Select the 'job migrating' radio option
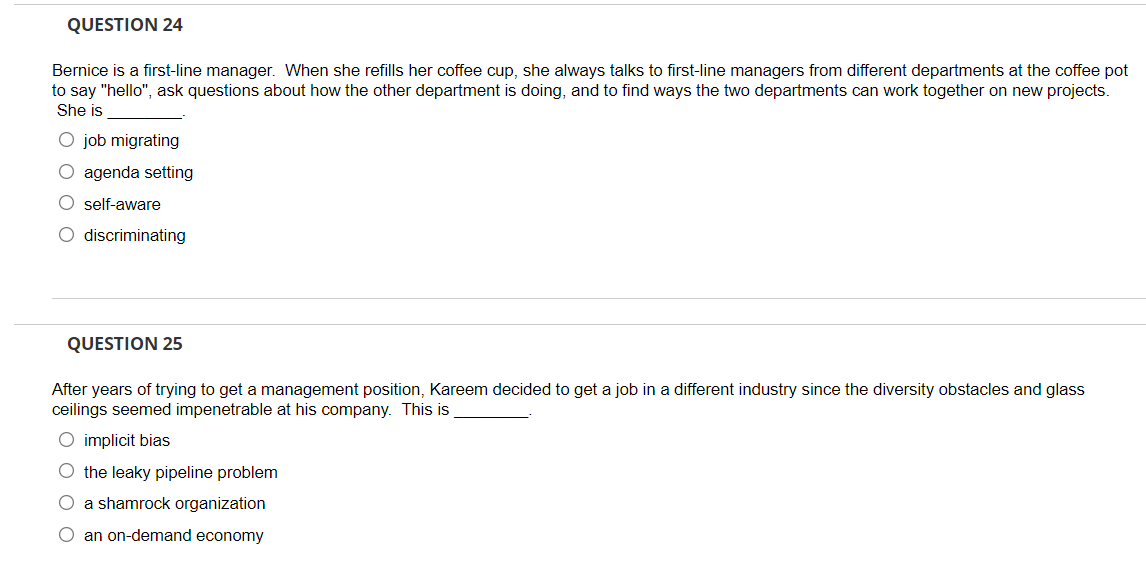This screenshot has width=1146, height=562. [67, 140]
